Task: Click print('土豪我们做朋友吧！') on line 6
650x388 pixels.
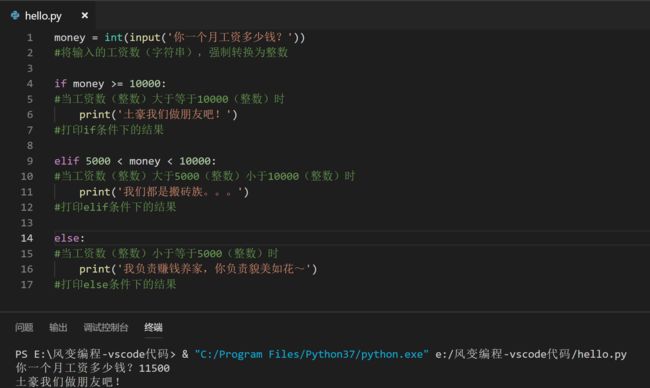Action: pyautogui.click(x=158, y=114)
